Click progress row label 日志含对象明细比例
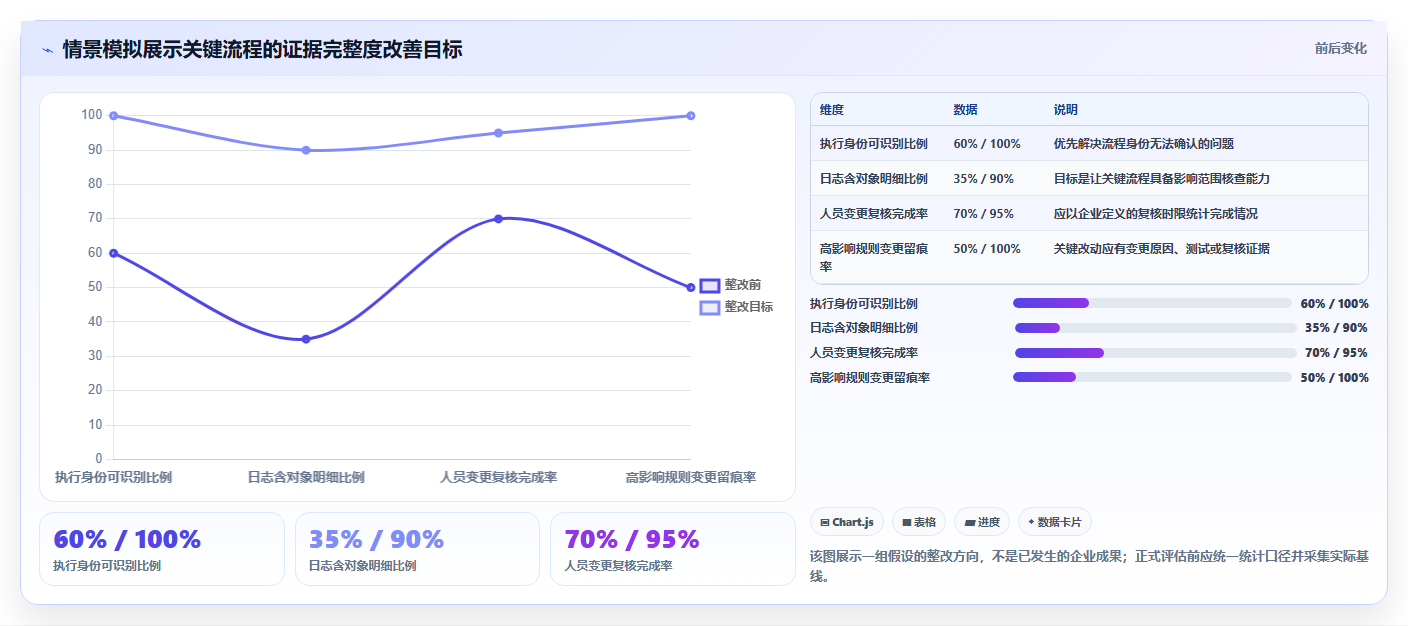The height and width of the screenshot is (626, 1408). (864, 328)
